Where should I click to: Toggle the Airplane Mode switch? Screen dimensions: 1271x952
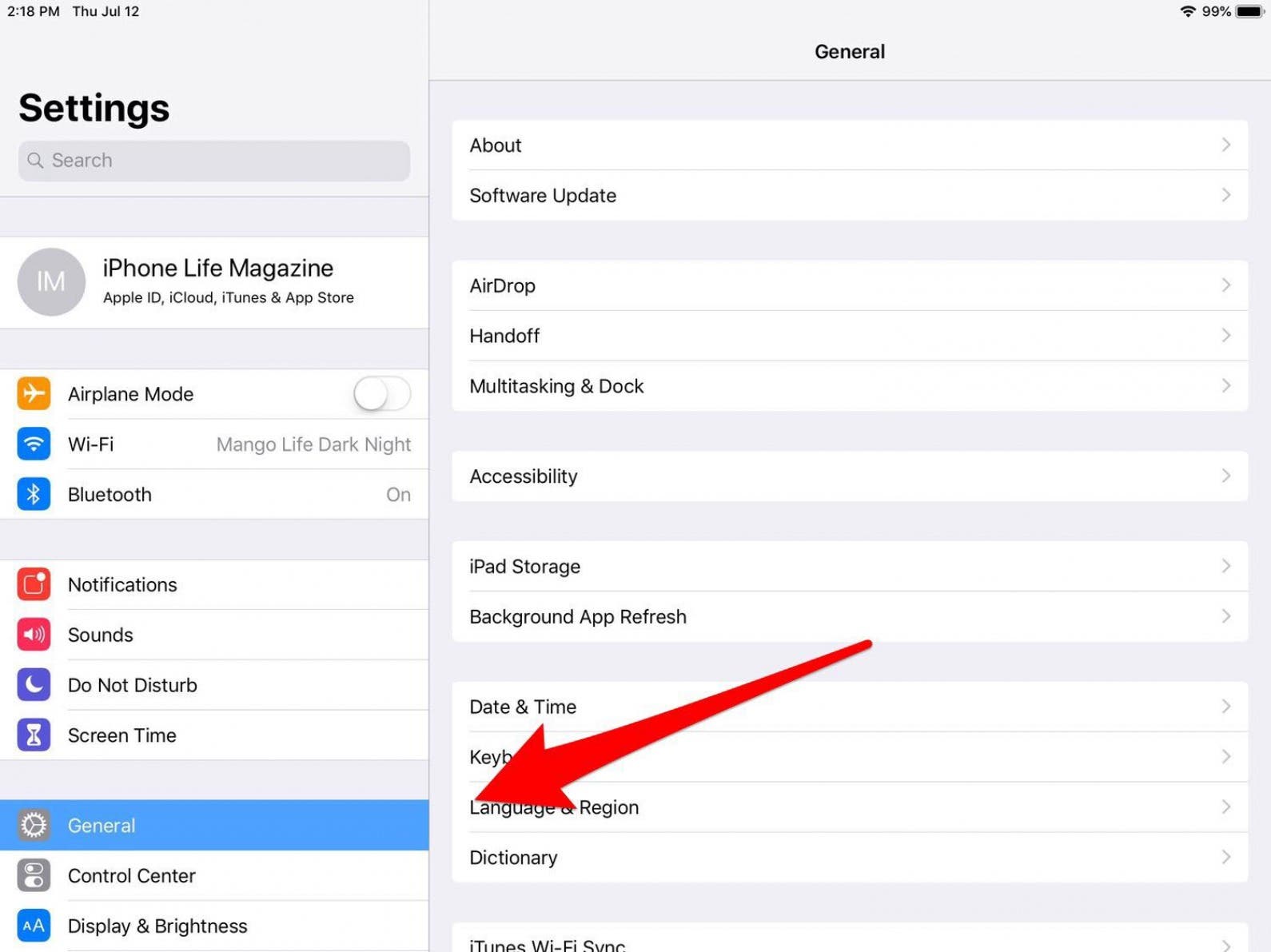382,393
